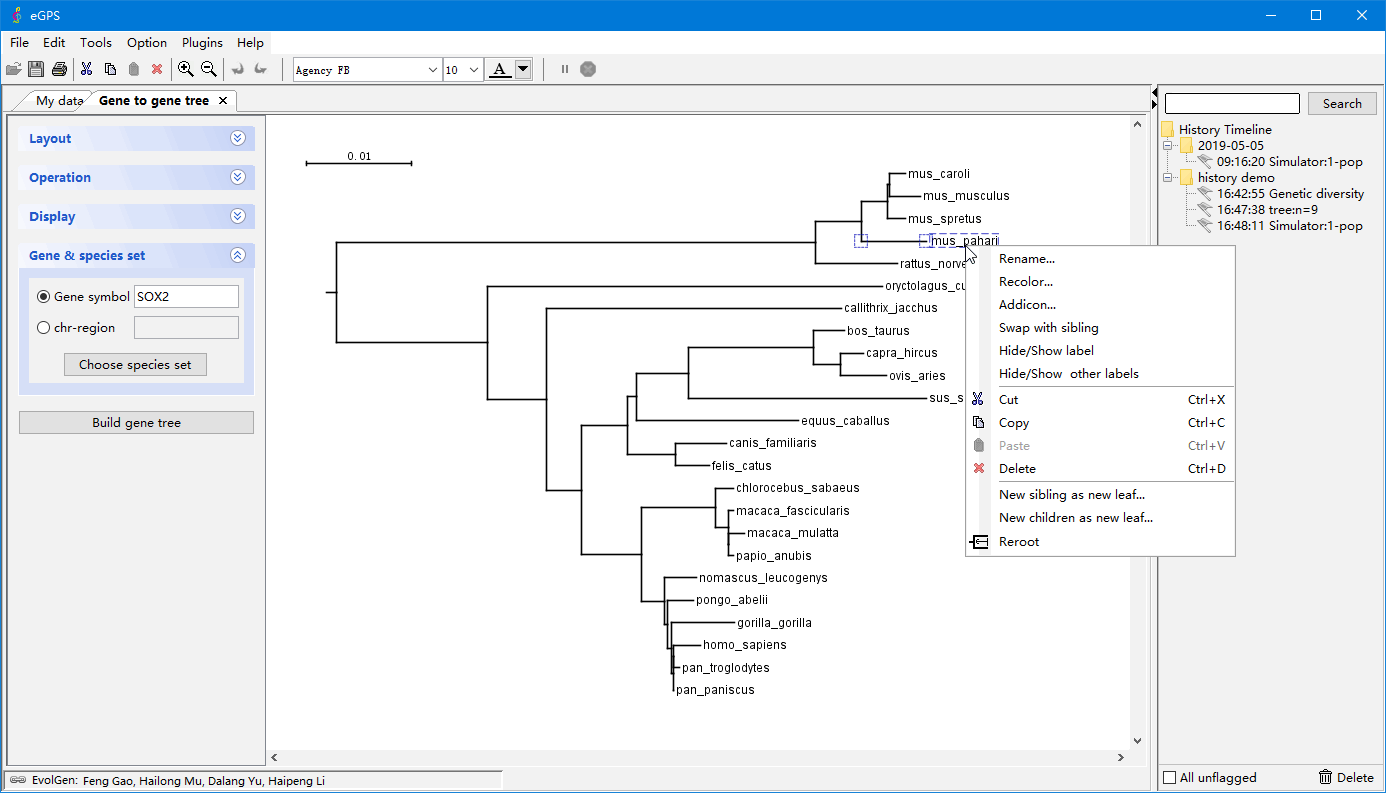Choose Rename... from the context menu
The width and height of the screenshot is (1386, 793).
(1100, 259)
